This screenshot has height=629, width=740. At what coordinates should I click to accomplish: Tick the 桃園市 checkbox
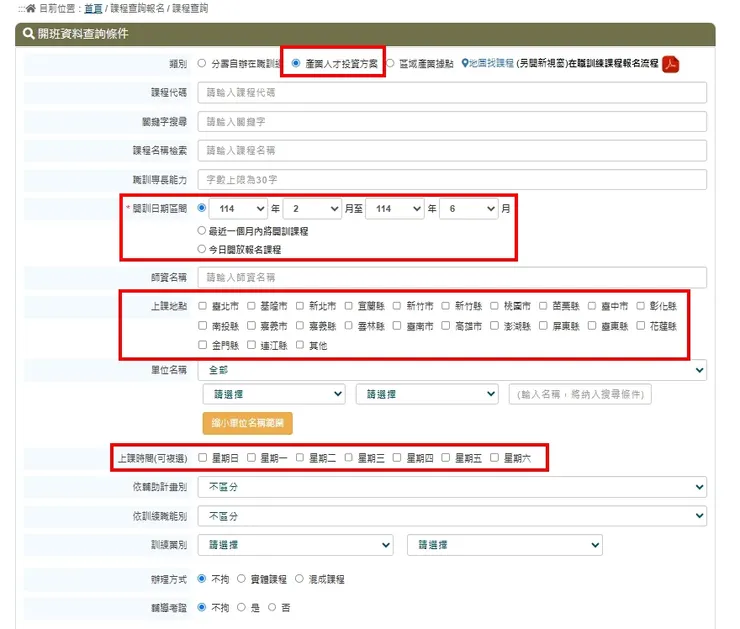point(494,306)
